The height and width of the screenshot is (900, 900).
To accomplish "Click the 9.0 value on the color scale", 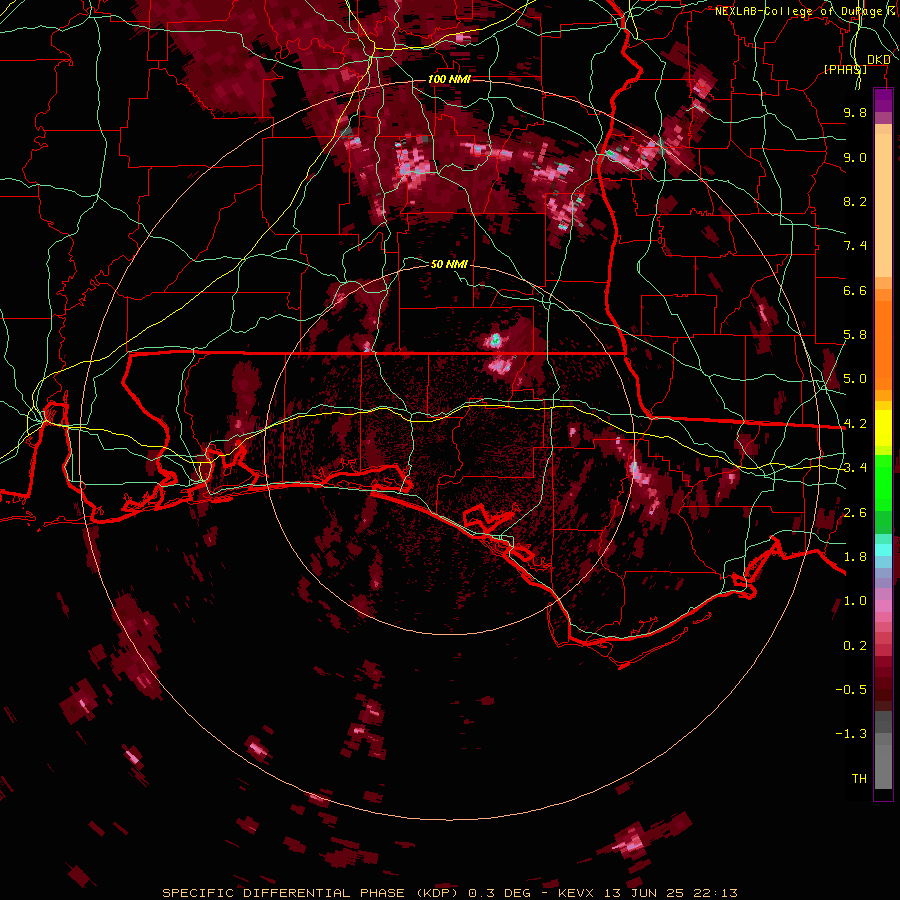I will 855,157.
